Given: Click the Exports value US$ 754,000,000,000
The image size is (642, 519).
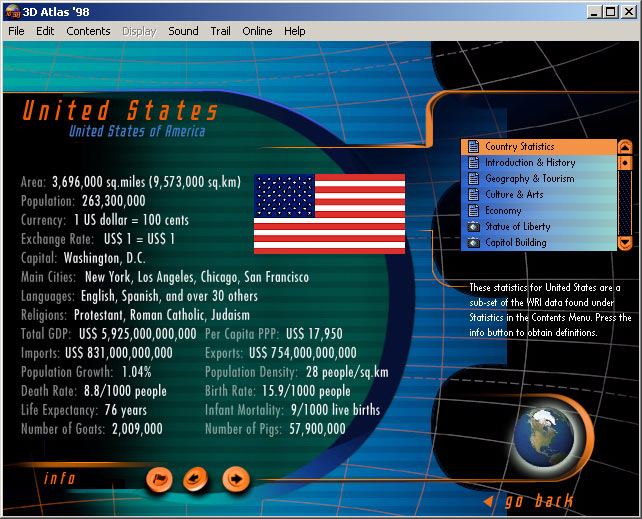Looking at the screenshot, I should click(303, 353).
